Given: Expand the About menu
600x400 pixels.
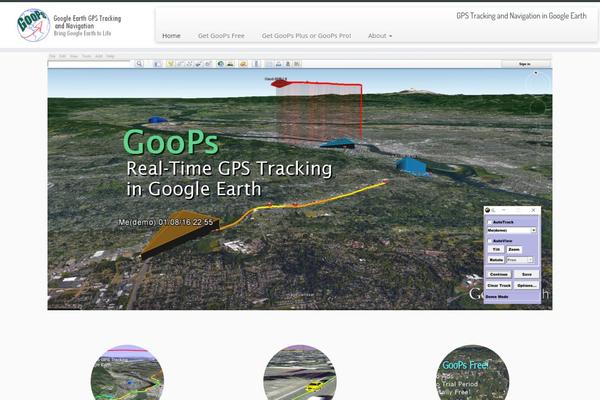Looking at the screenshot, I should 379,36.
